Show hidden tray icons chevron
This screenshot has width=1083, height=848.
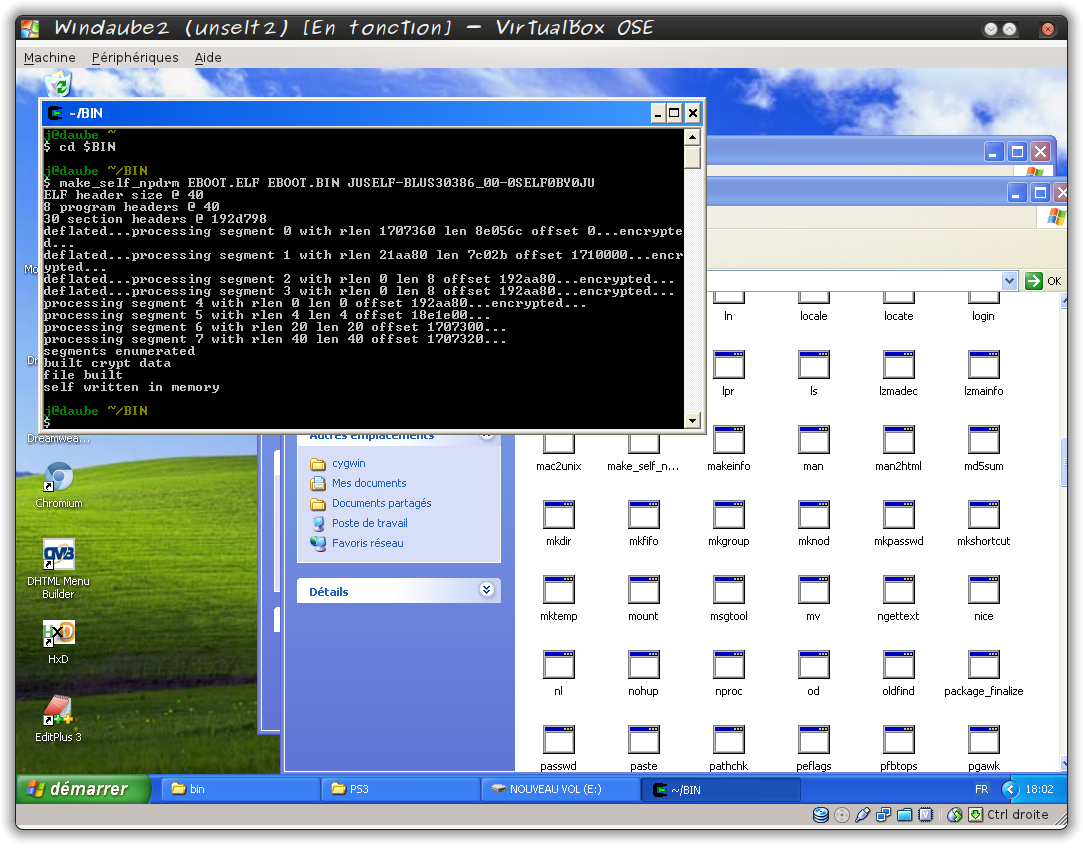[x=1010, y=789]
